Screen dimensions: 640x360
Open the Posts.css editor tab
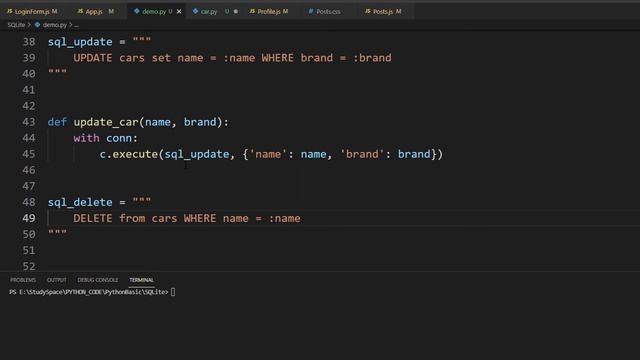tap(328, 11)
